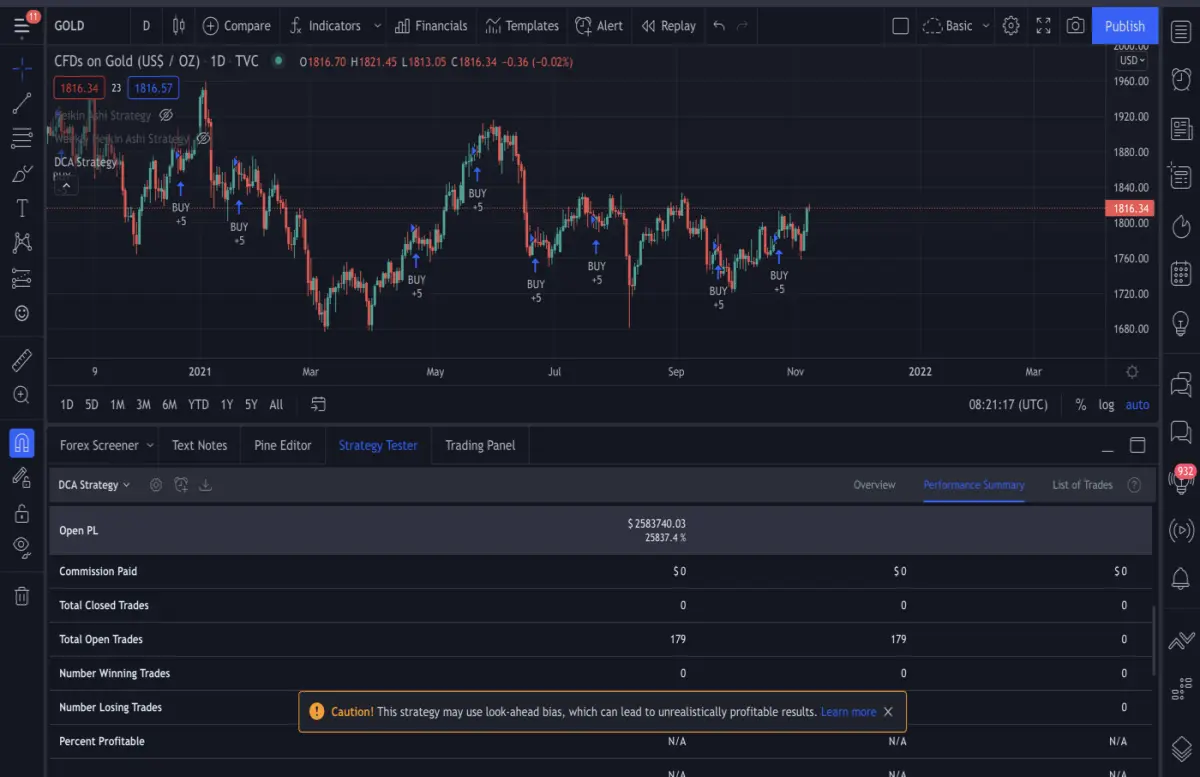This screenshot has width=1200, height=777.
Task: Open indicator Templates
Action: click(522, 26)
